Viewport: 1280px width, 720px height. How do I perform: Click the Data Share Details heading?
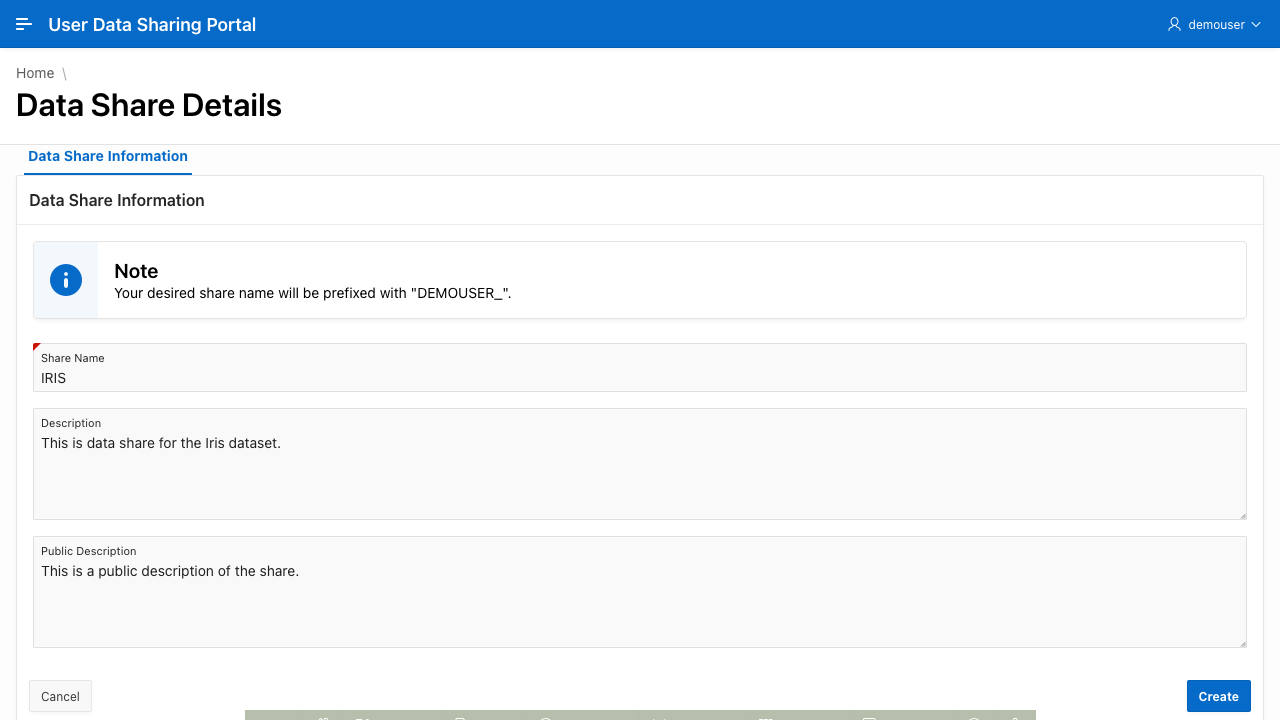point(149,105)
